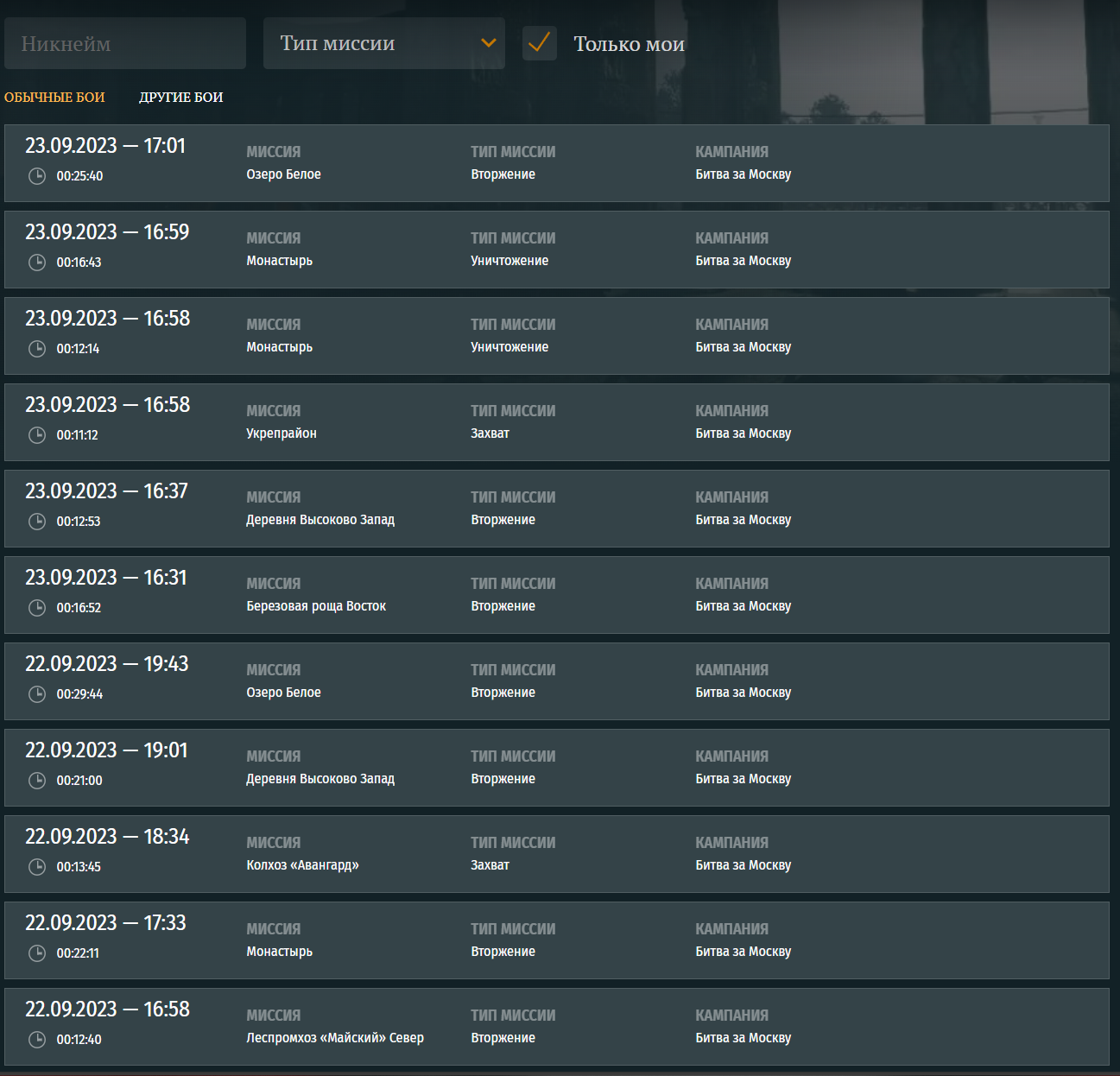Image resolution: width=1120 pixels, height=1076 pixels.
Task: Switch to the «Другие бои» tab
Action: tap(181, 98)
